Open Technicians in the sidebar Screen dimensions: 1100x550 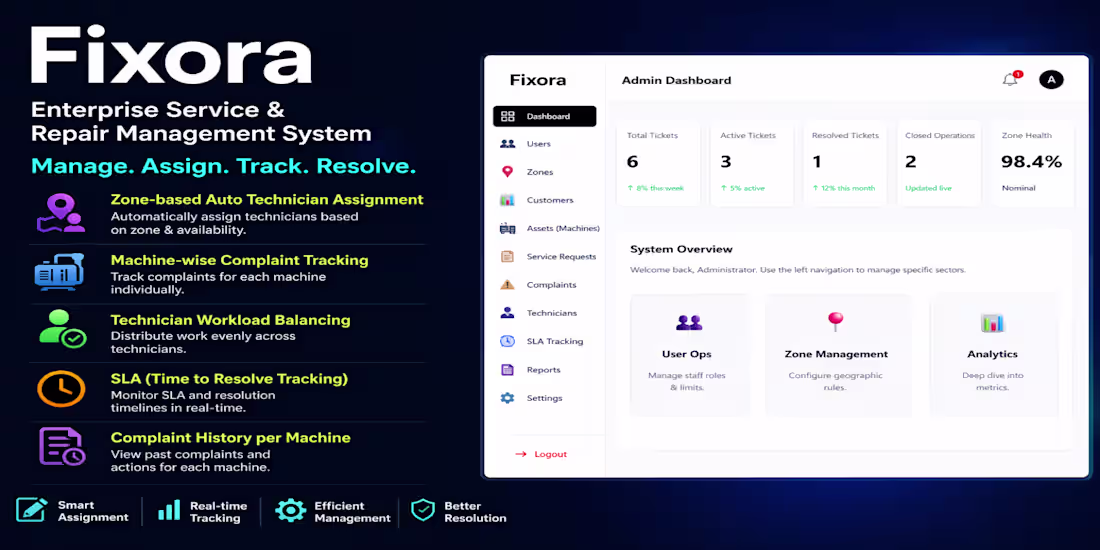coord(551,313)
